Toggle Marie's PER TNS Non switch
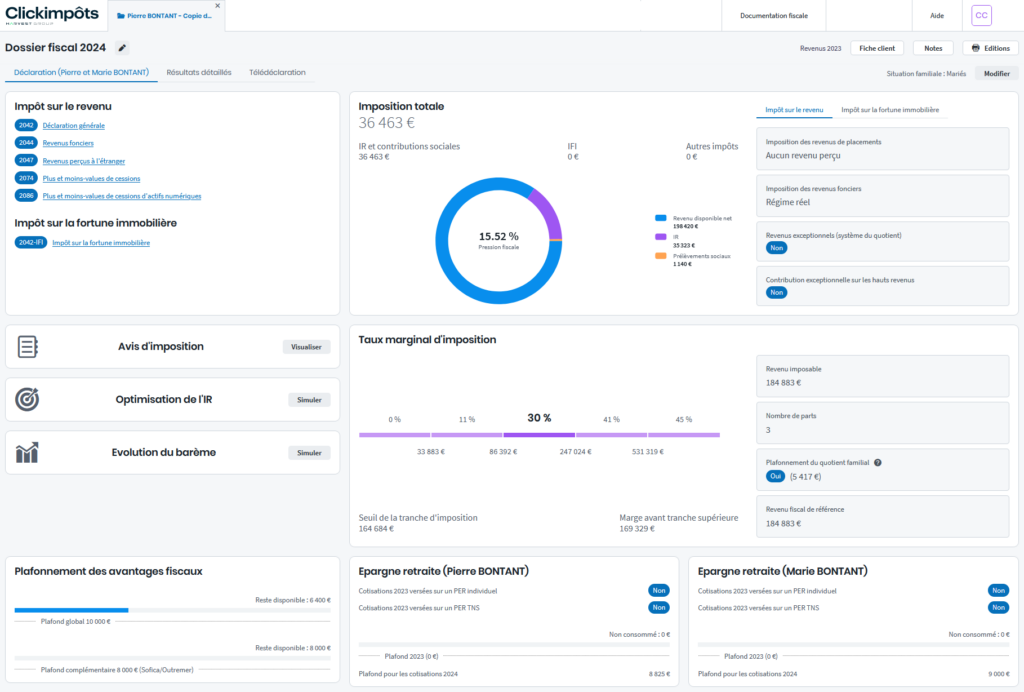The width and height of the screenshot is (1024, 692). point(997,607)
